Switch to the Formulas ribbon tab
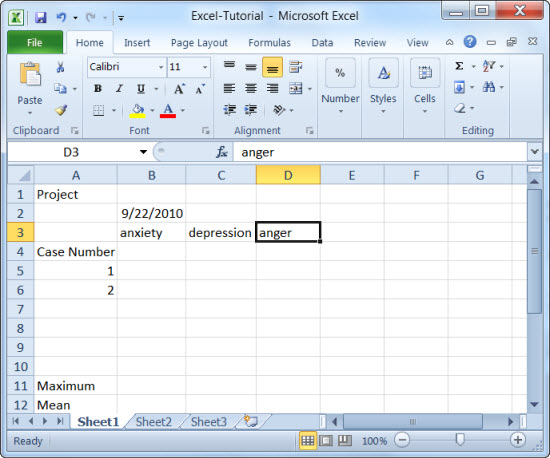The image size is (550, 458). point(269,43)
